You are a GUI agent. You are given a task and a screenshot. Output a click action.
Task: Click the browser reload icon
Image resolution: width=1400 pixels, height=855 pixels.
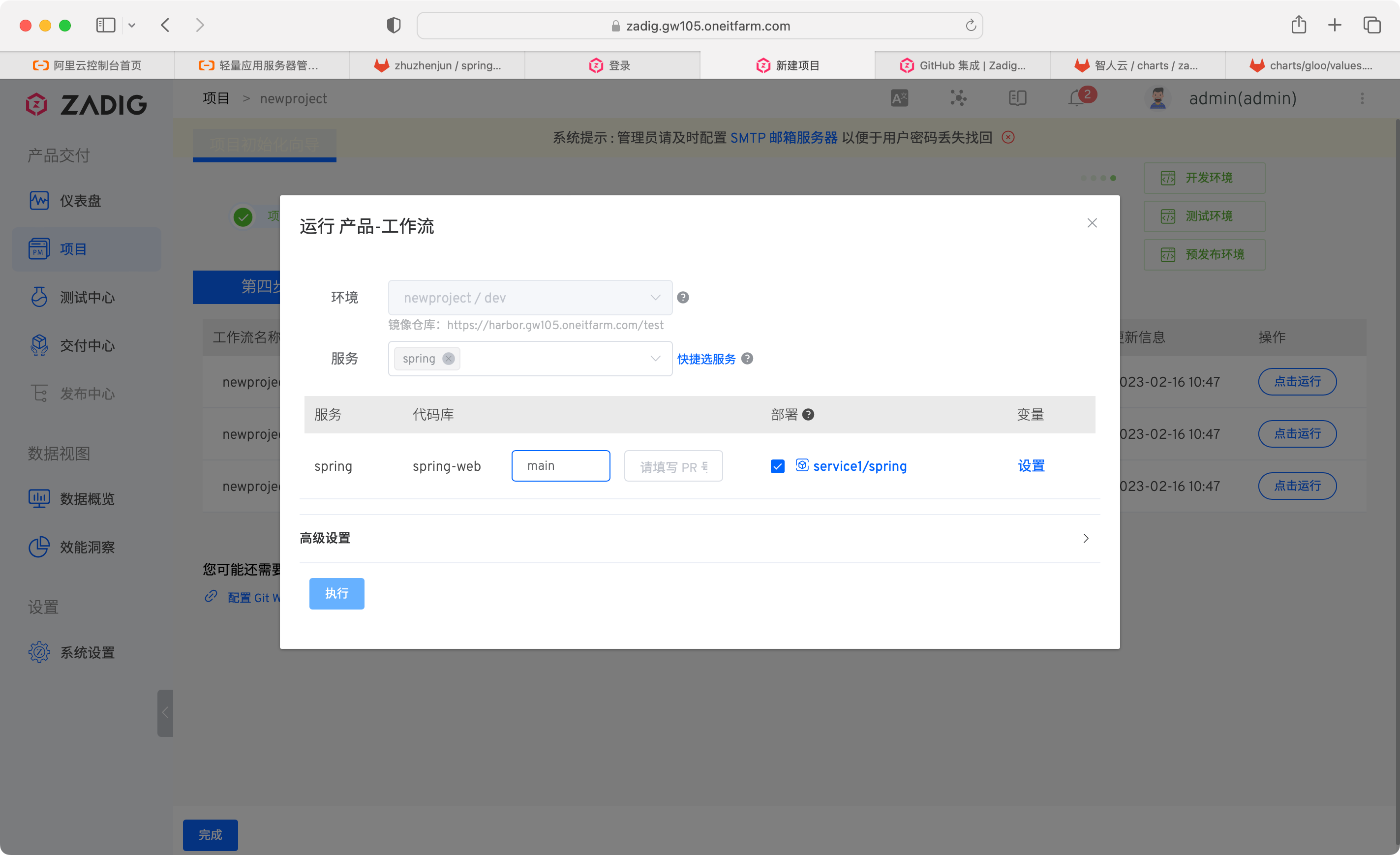pos(971,26)
